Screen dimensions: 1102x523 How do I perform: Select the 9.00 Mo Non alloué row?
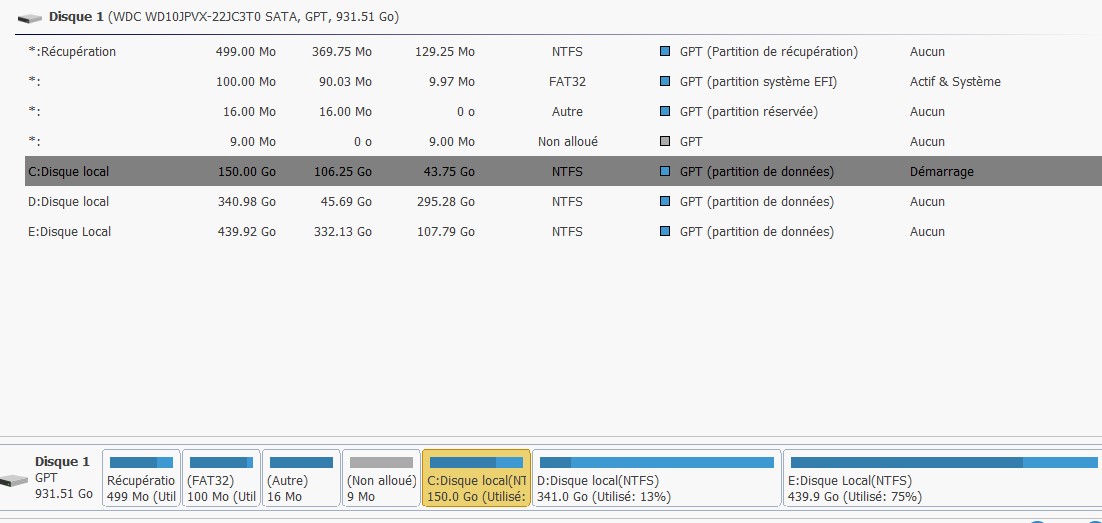[x=563, y=142]
